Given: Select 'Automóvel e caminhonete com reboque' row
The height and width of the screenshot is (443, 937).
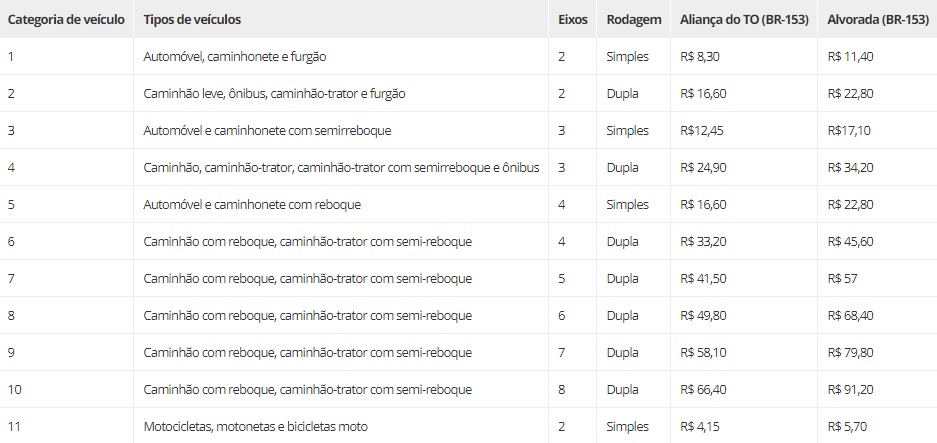Looking at the screenshot, I should click(468, 204).
